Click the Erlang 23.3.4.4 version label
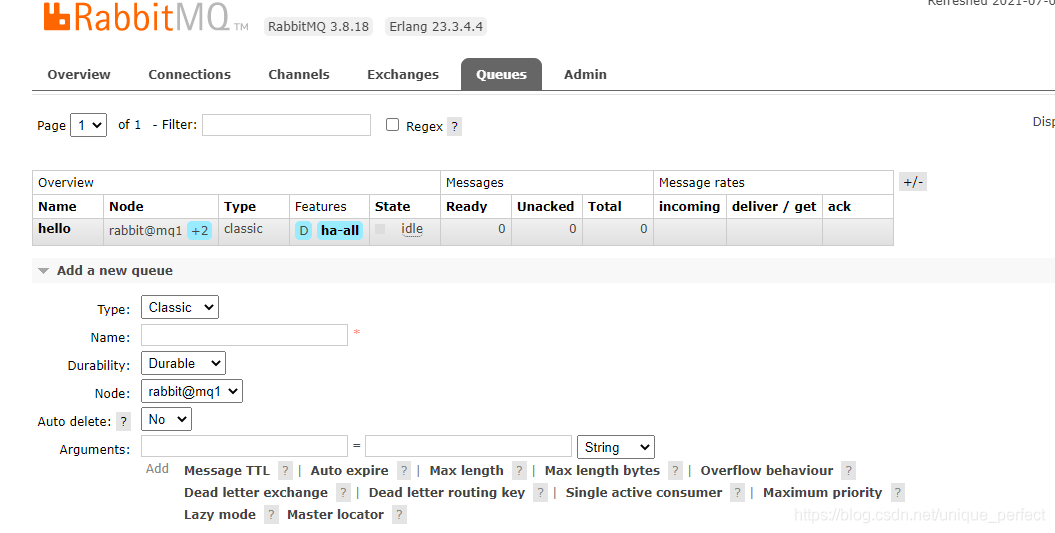 436,27
